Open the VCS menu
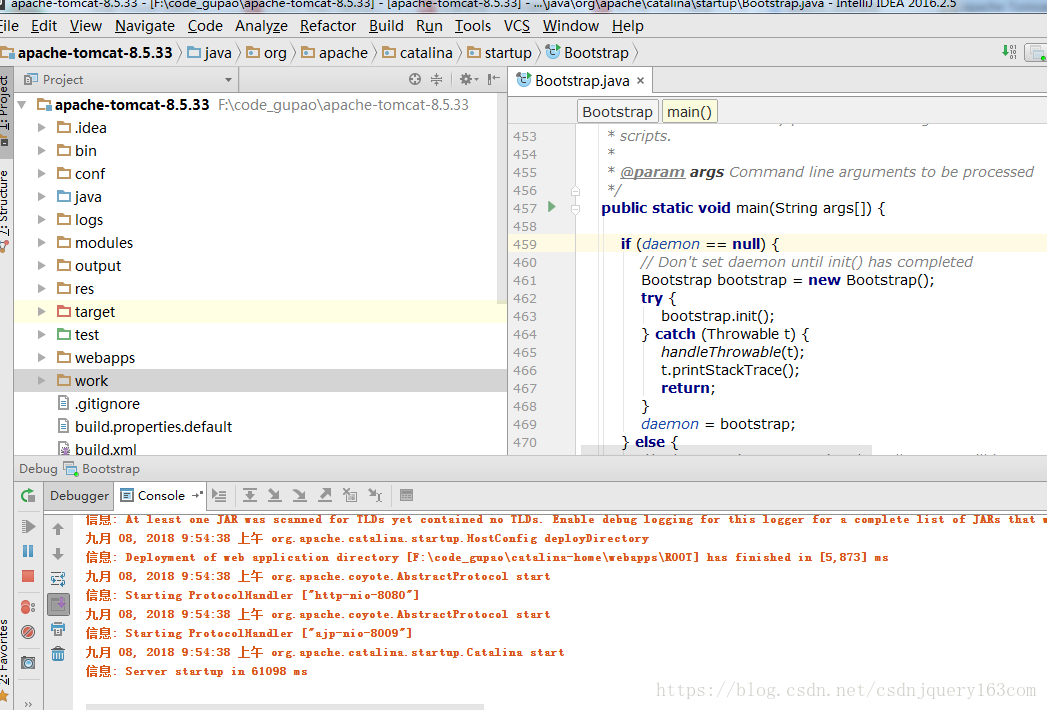 [x=517, y=26]
